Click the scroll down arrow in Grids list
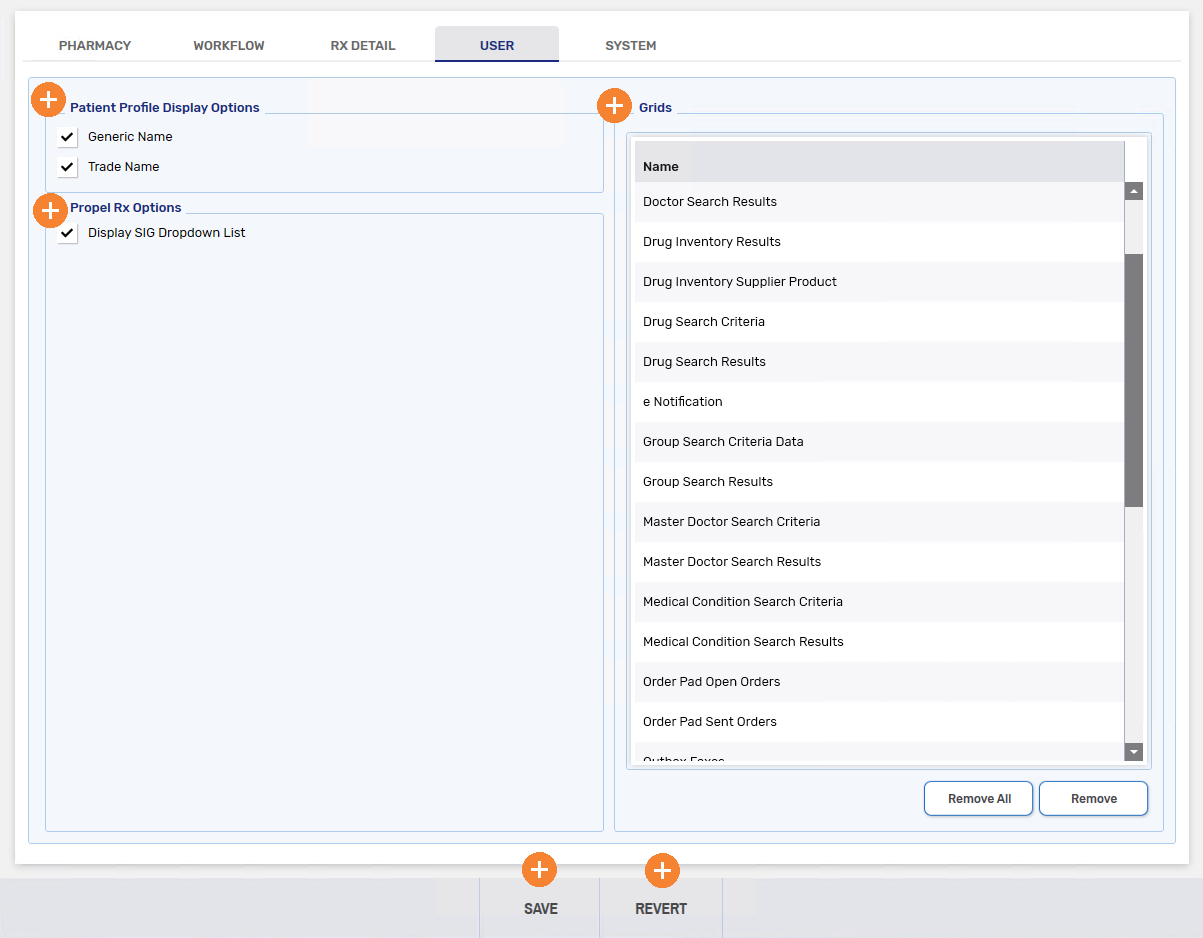The image size is (1203, 938). click(x=1134, y=752)
